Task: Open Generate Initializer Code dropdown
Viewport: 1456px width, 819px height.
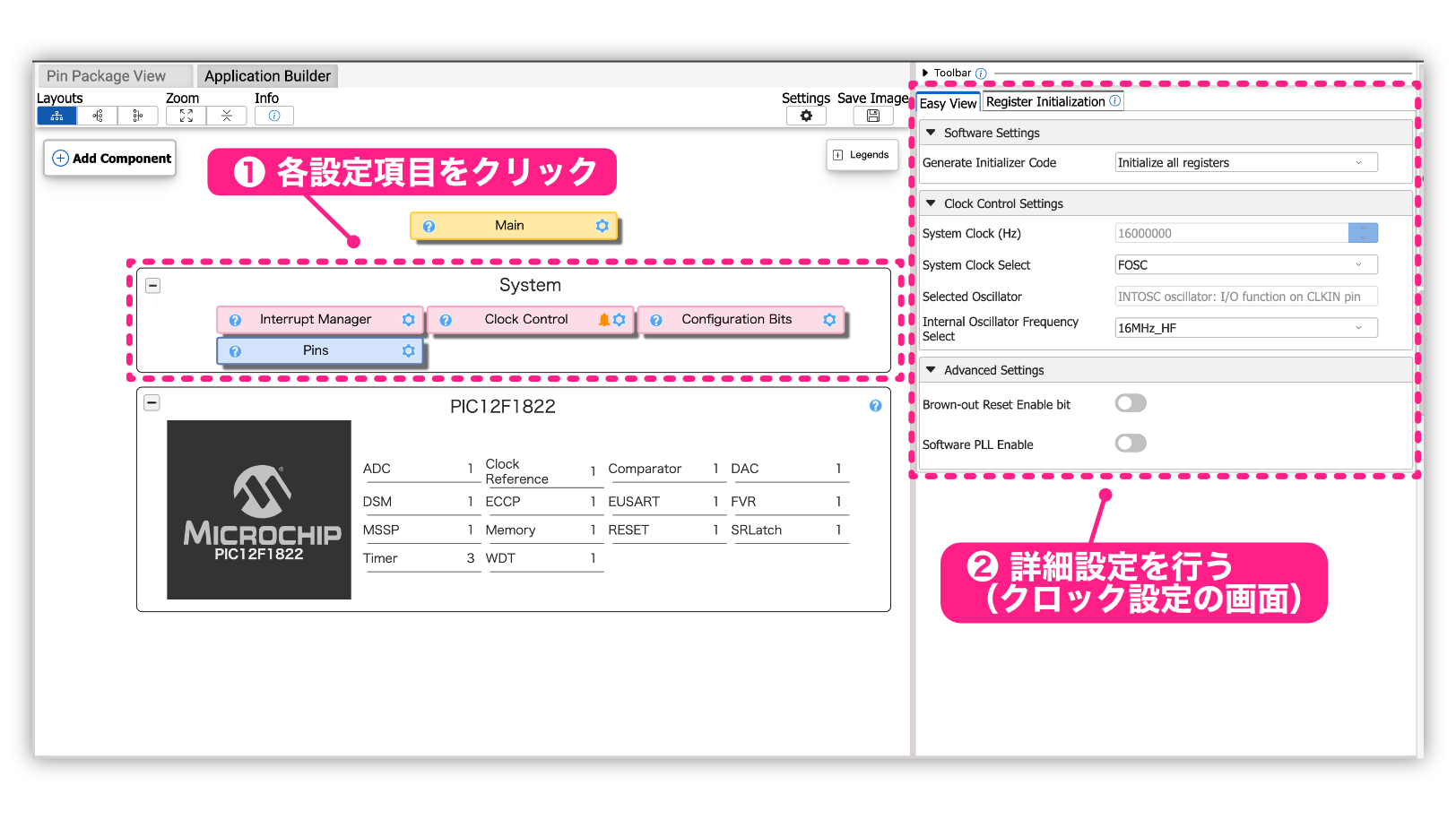Action: coord(1246,162)
